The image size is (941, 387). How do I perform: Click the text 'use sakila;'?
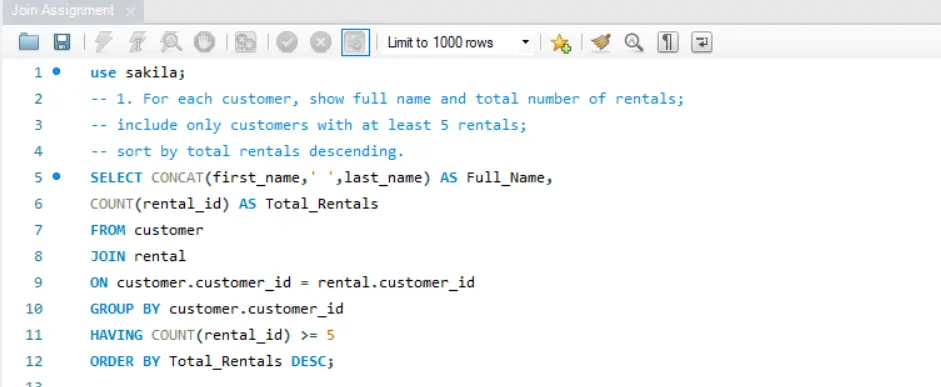[138, 73]
